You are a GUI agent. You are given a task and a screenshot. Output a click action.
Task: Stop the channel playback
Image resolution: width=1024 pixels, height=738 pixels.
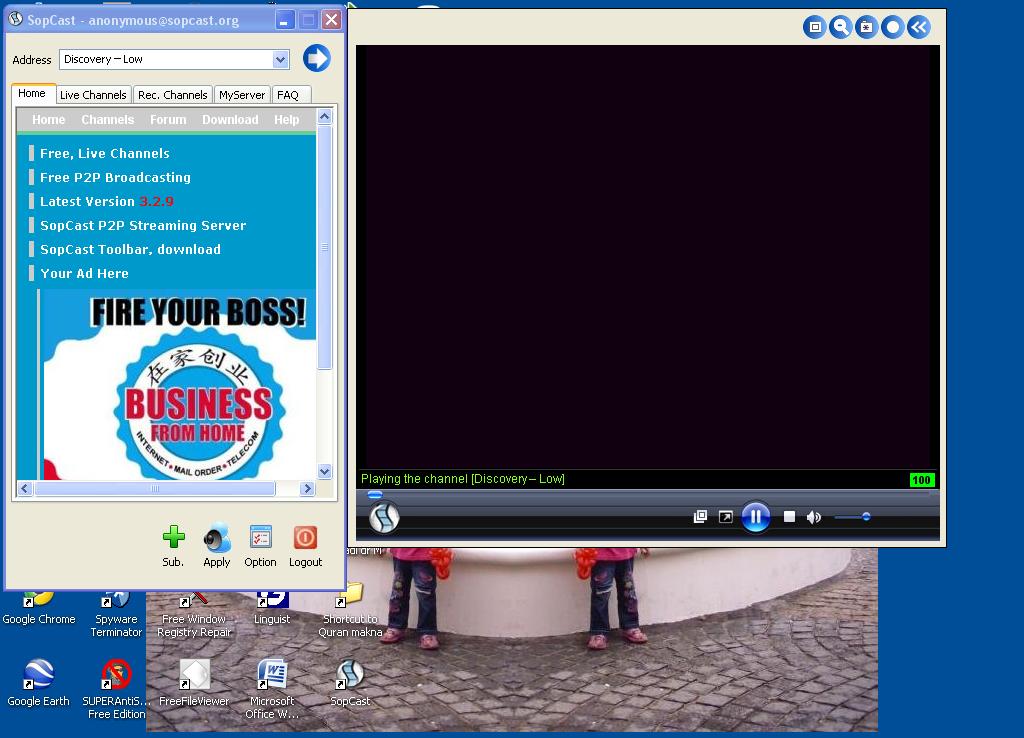point(789,517)
